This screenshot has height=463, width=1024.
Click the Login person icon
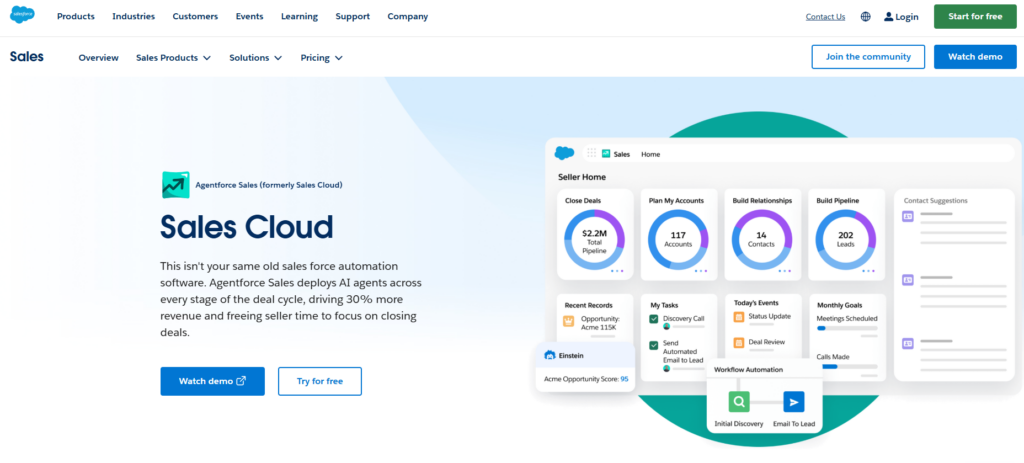(x=888, y=16)
